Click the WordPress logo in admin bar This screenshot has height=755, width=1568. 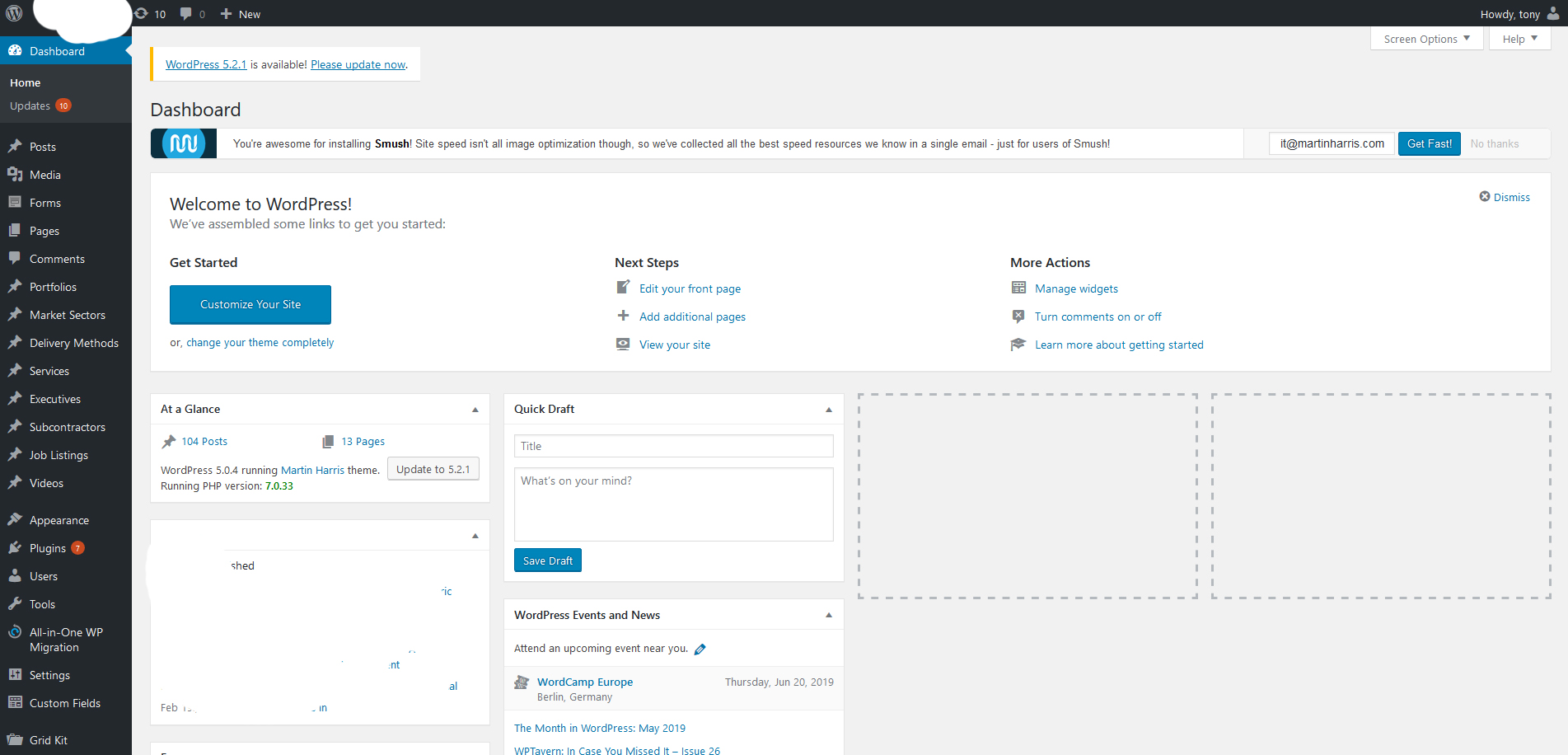(14, 13)
